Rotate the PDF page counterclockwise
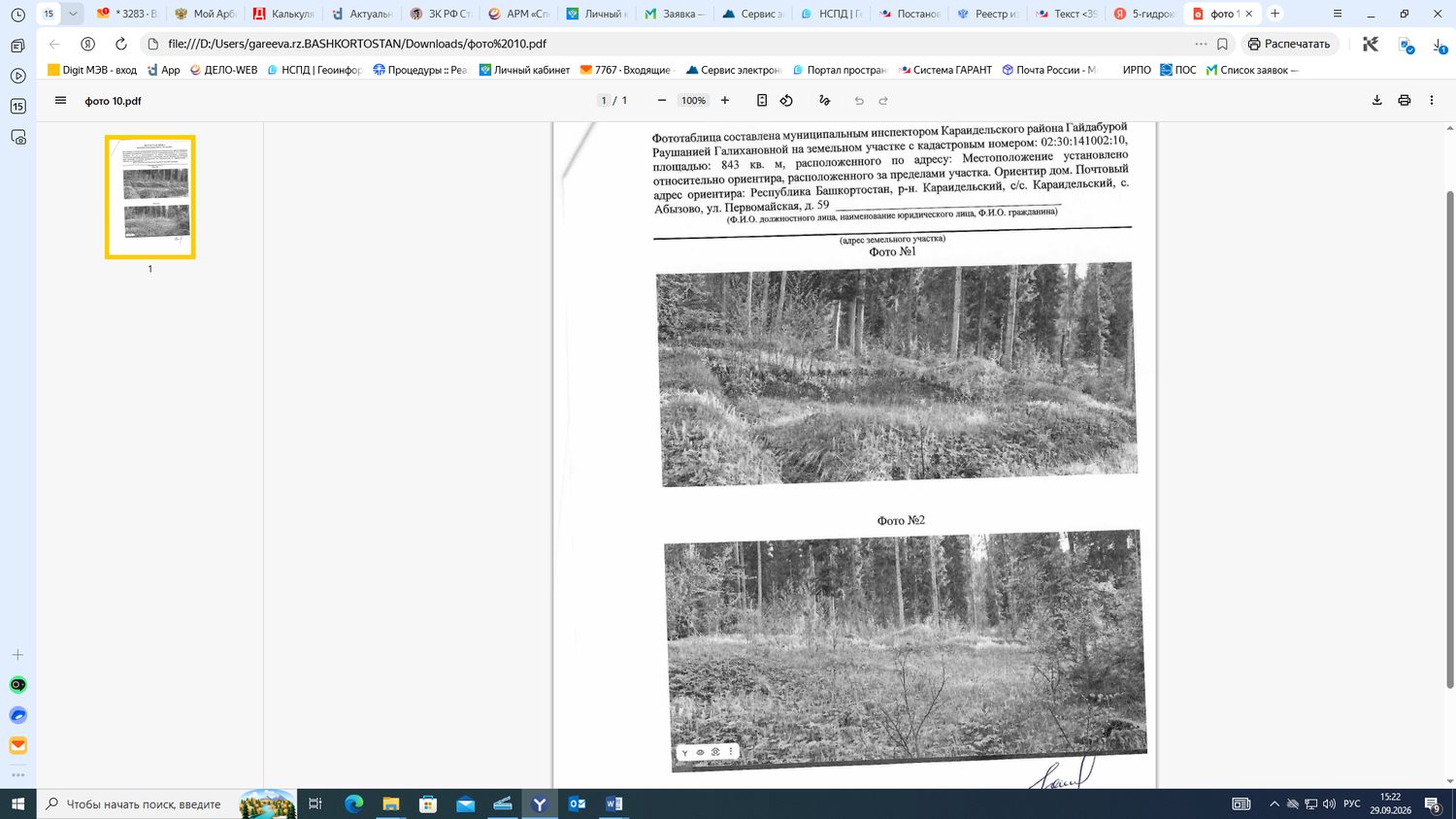Image resolution: width=1456 pixels, height=819 pixels. pos(786,100)
